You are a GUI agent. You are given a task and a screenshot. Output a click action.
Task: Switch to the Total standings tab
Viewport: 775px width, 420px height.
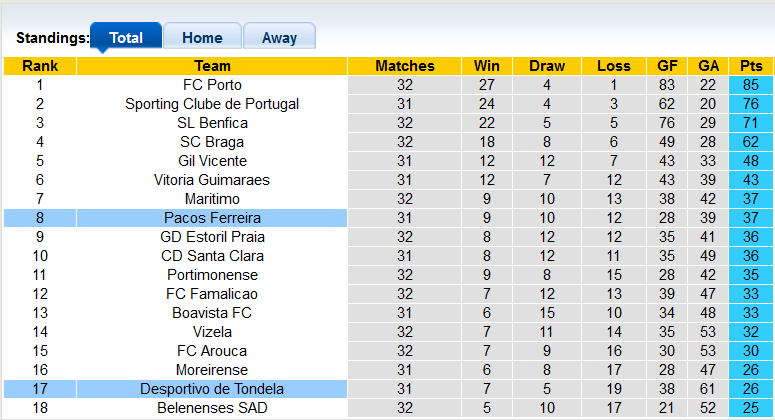(126, 38)
